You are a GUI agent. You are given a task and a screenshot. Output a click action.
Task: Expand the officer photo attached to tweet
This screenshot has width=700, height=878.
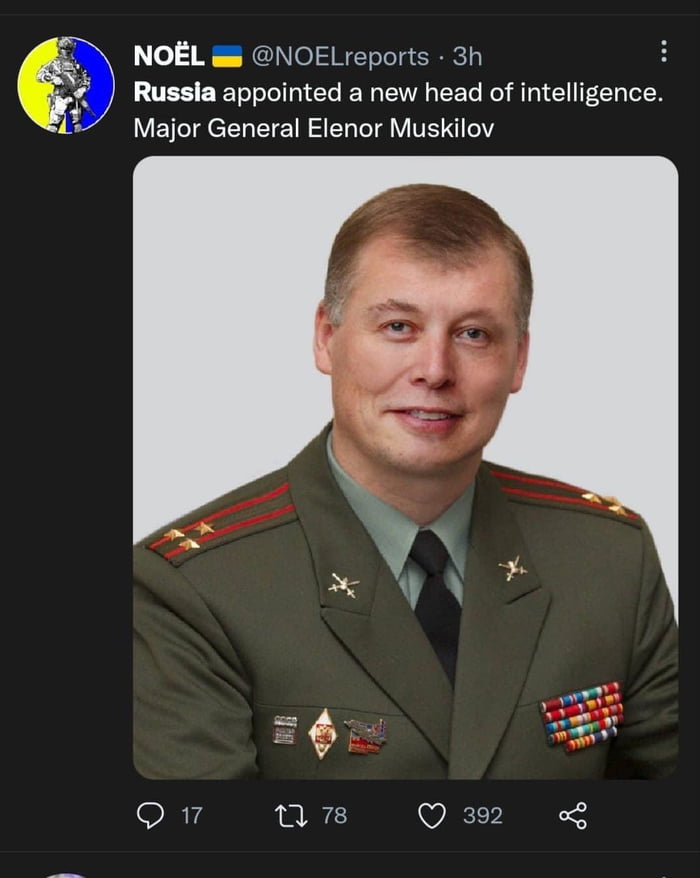pyautogui.click(x=405, y=468)
